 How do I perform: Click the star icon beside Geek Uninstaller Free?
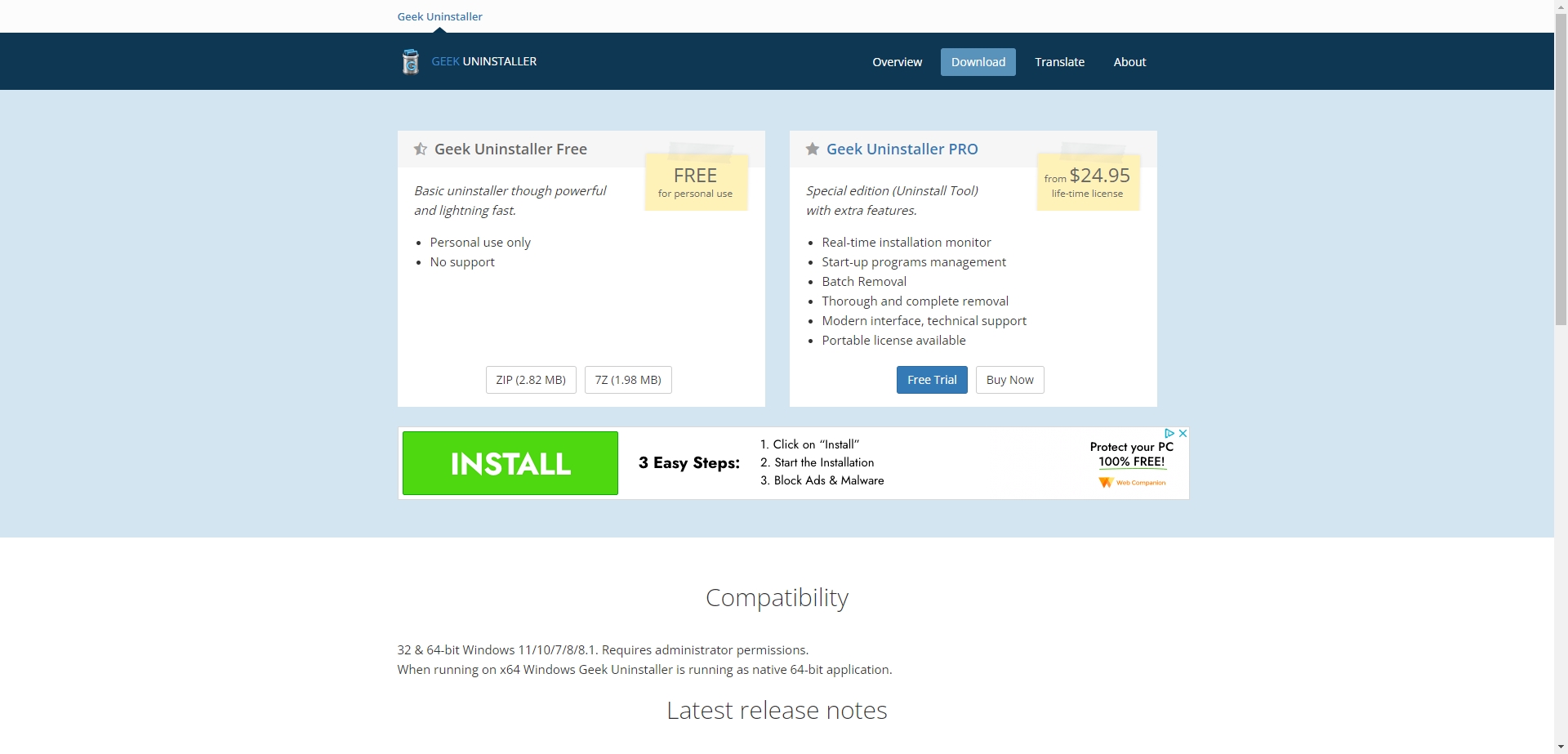tap(421, 149)
